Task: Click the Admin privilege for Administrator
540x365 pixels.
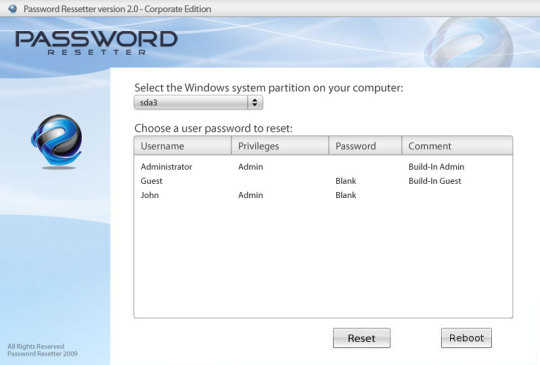Action: pyautogui.click(x=251, y=167)
